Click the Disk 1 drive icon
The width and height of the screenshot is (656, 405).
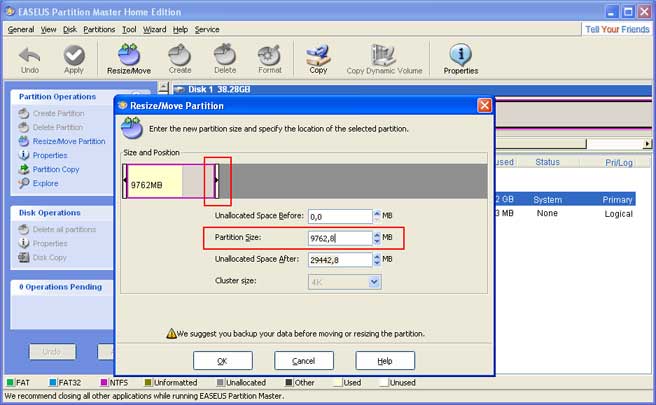[x=179, y=90]
